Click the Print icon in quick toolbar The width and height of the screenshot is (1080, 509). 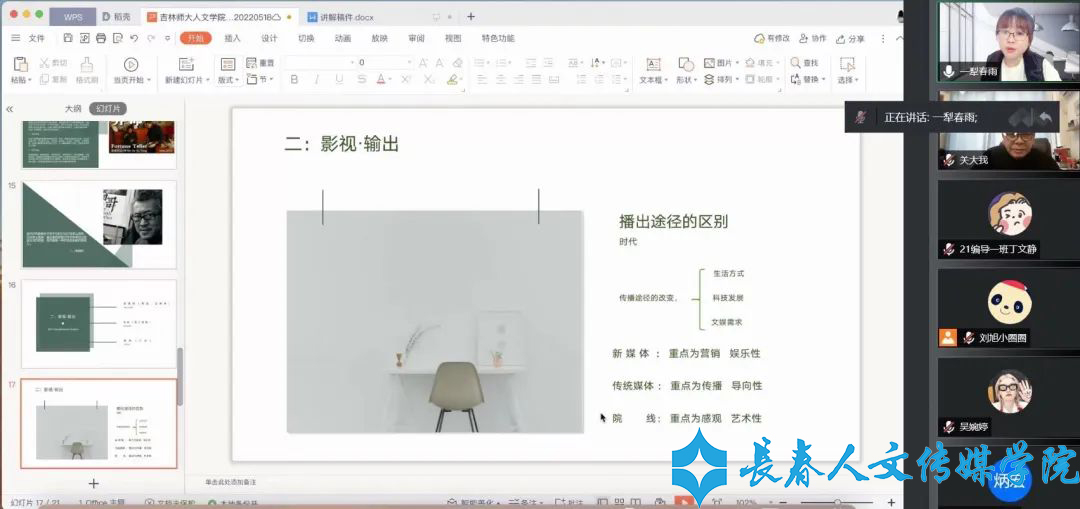click(x=100, y=38)
